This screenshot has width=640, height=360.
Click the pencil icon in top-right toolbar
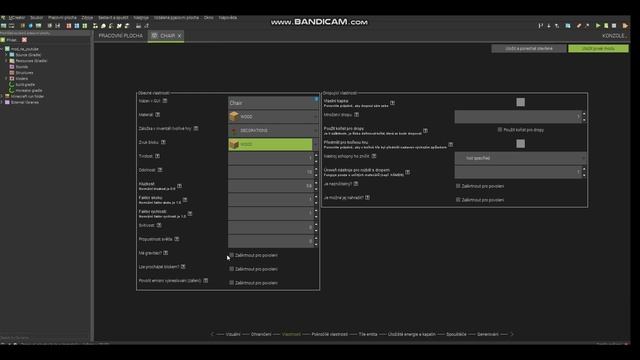click(579, 26)
